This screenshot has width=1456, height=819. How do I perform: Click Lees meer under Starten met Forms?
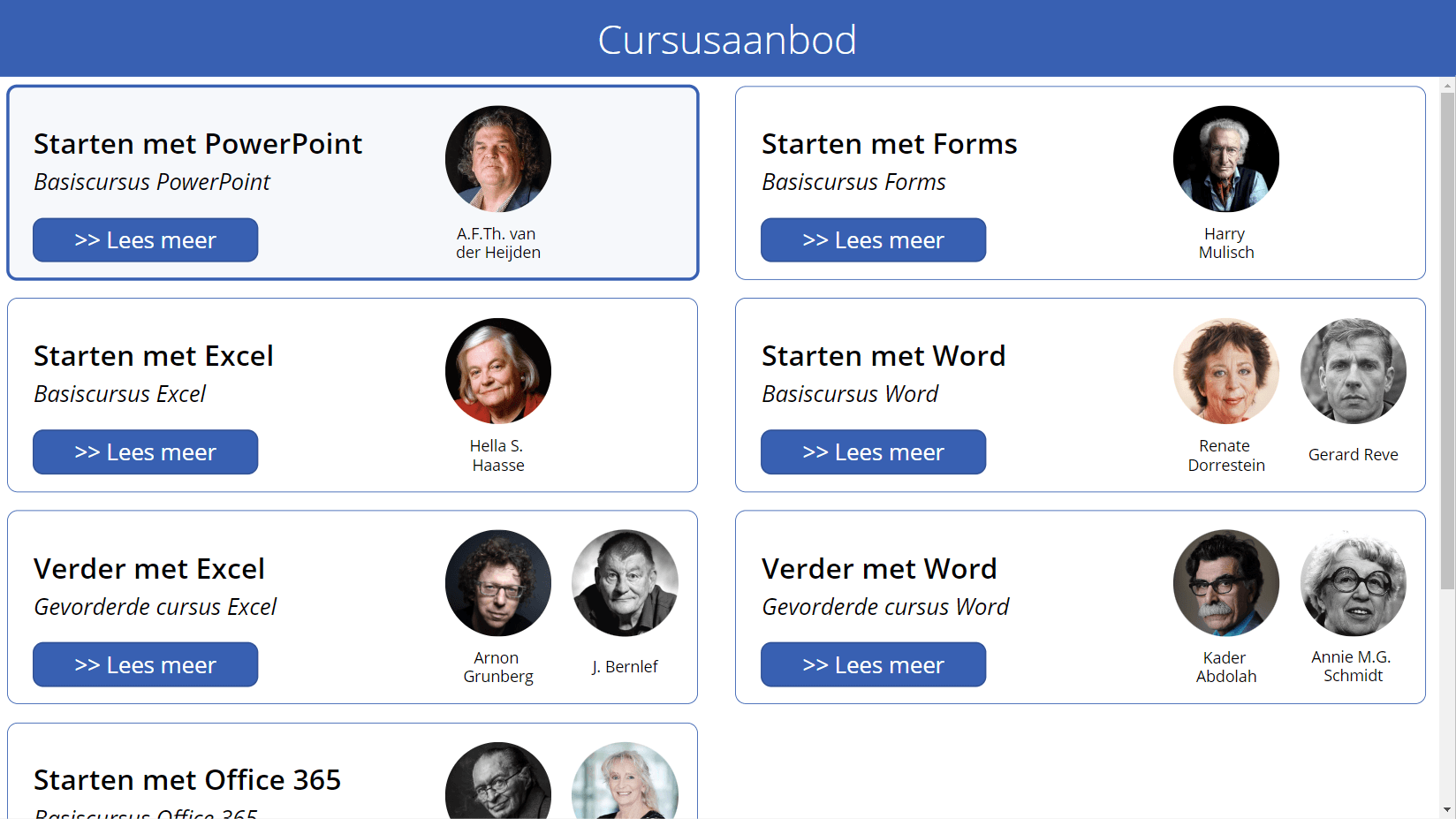pyautogui.click(x=873, y=240)
